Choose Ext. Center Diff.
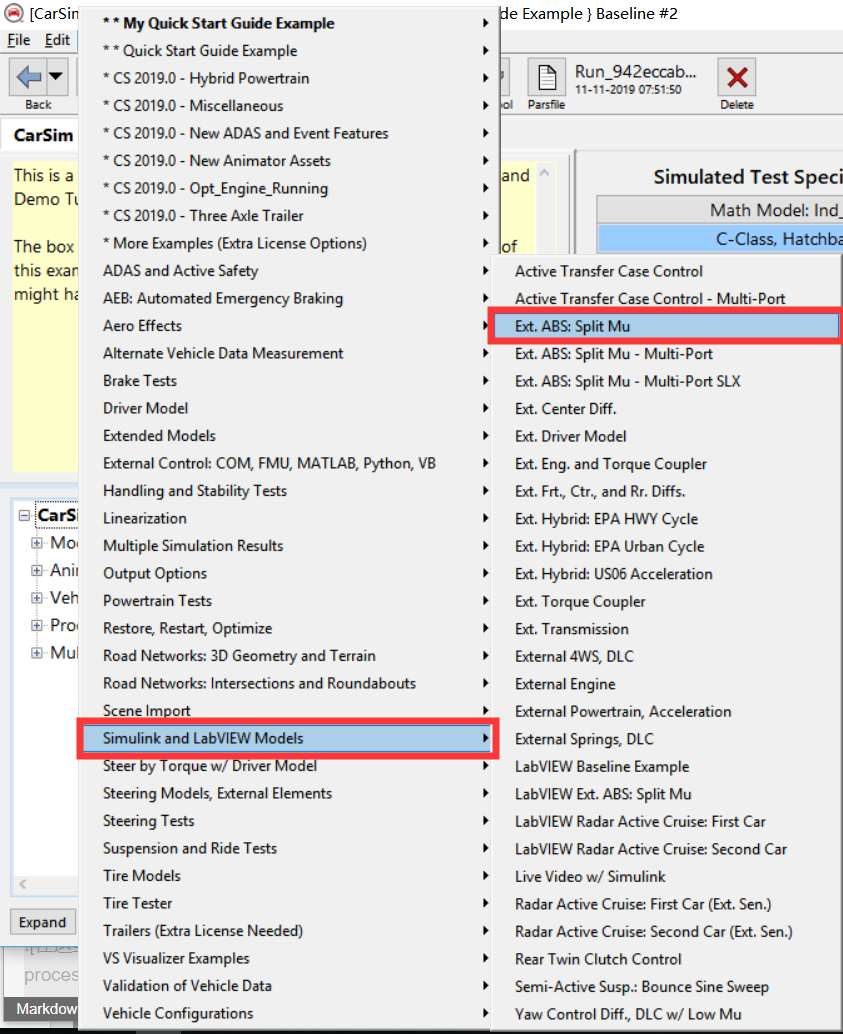843x1034 pixels. pos(668,409)
